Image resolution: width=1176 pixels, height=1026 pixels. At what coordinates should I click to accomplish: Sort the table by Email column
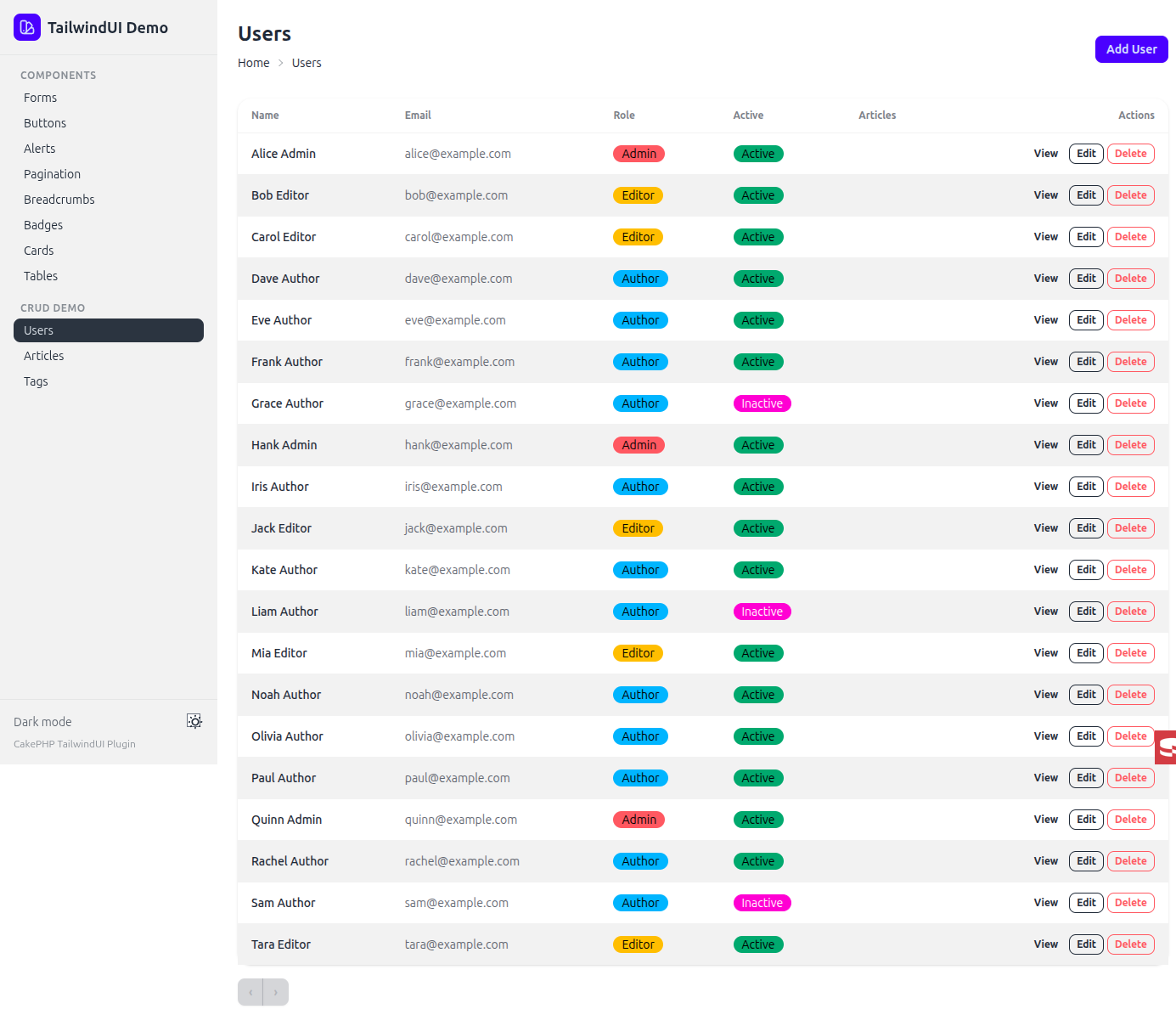(x=418, y=116)
